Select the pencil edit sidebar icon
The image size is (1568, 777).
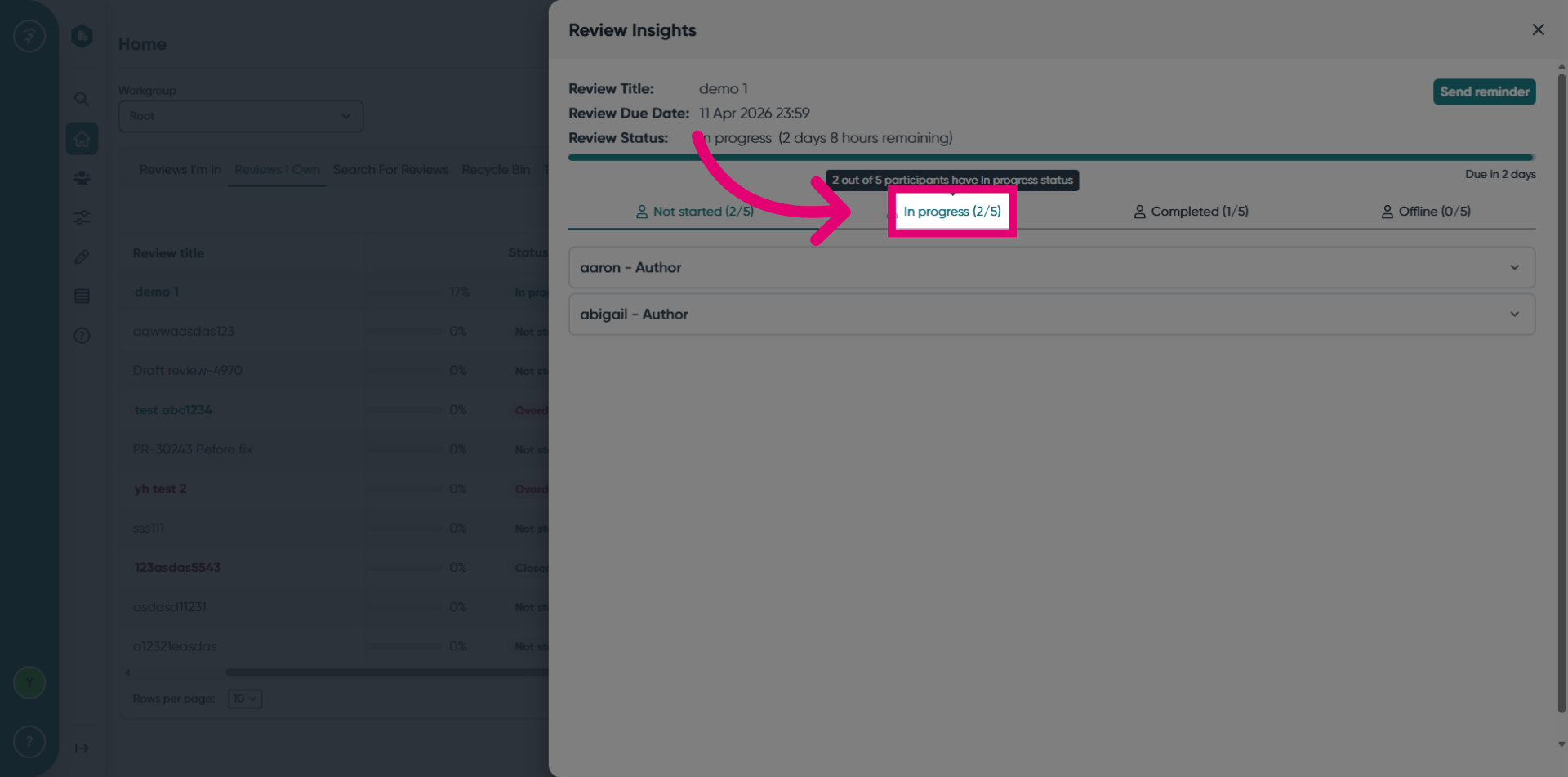coord(82,257)
